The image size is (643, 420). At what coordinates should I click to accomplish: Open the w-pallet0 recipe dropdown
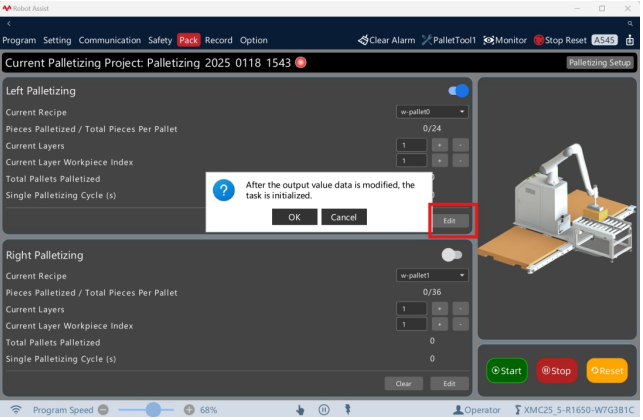(432, 112)
